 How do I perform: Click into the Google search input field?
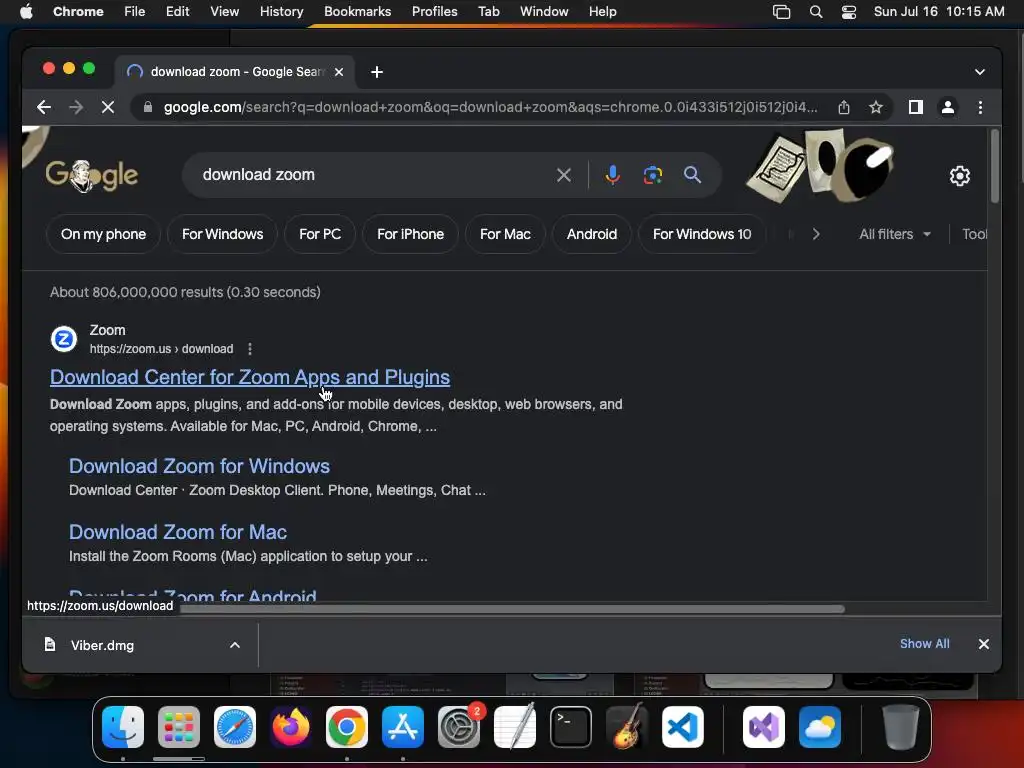click(376, 175)
